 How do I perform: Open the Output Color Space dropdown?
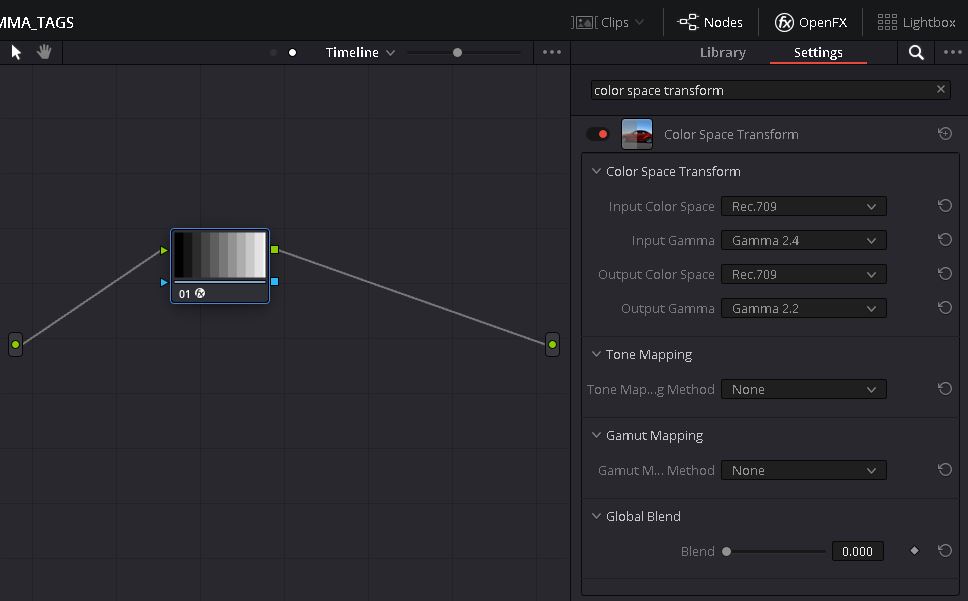coord(803,274)
